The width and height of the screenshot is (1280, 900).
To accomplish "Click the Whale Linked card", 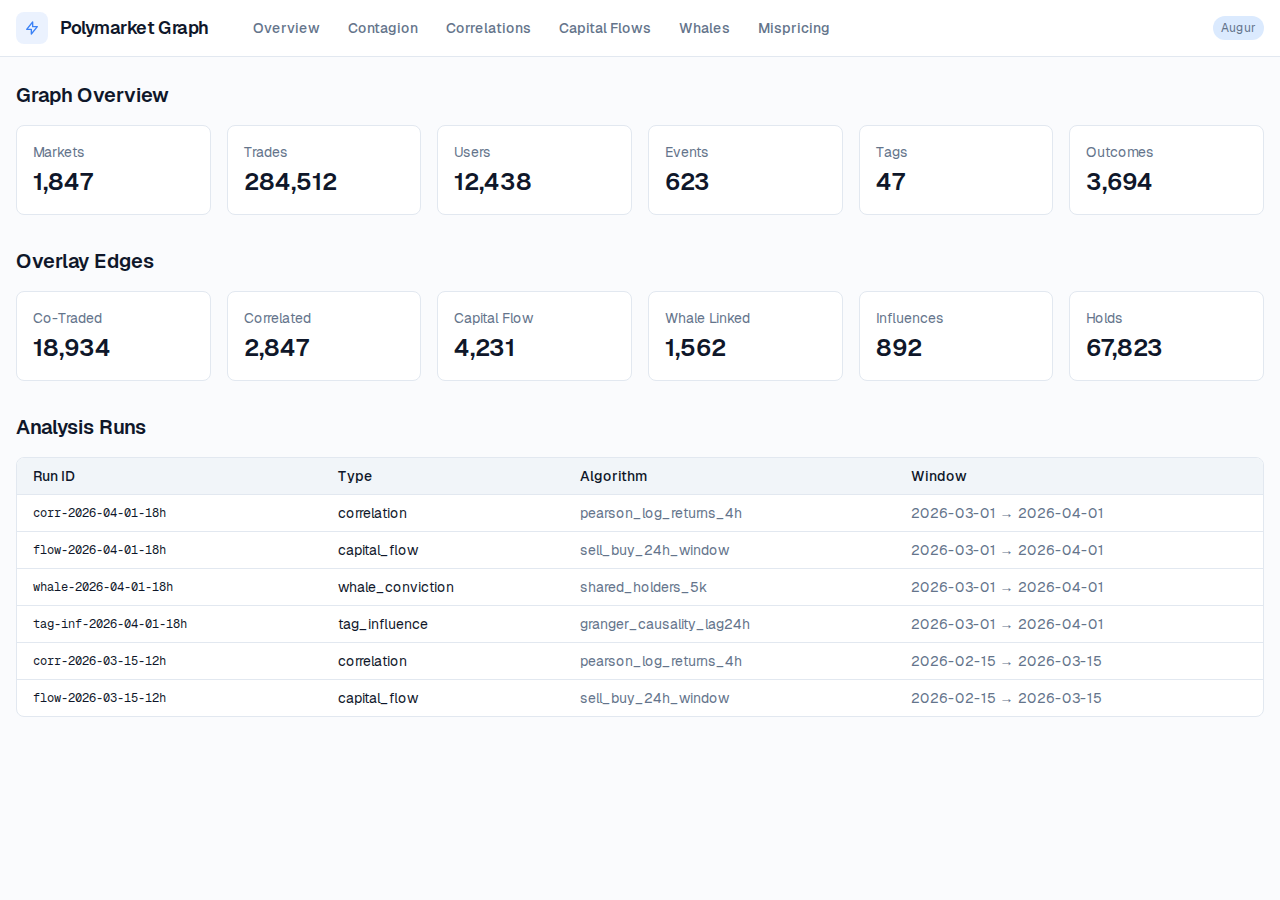I will click(x=745, y=335).
